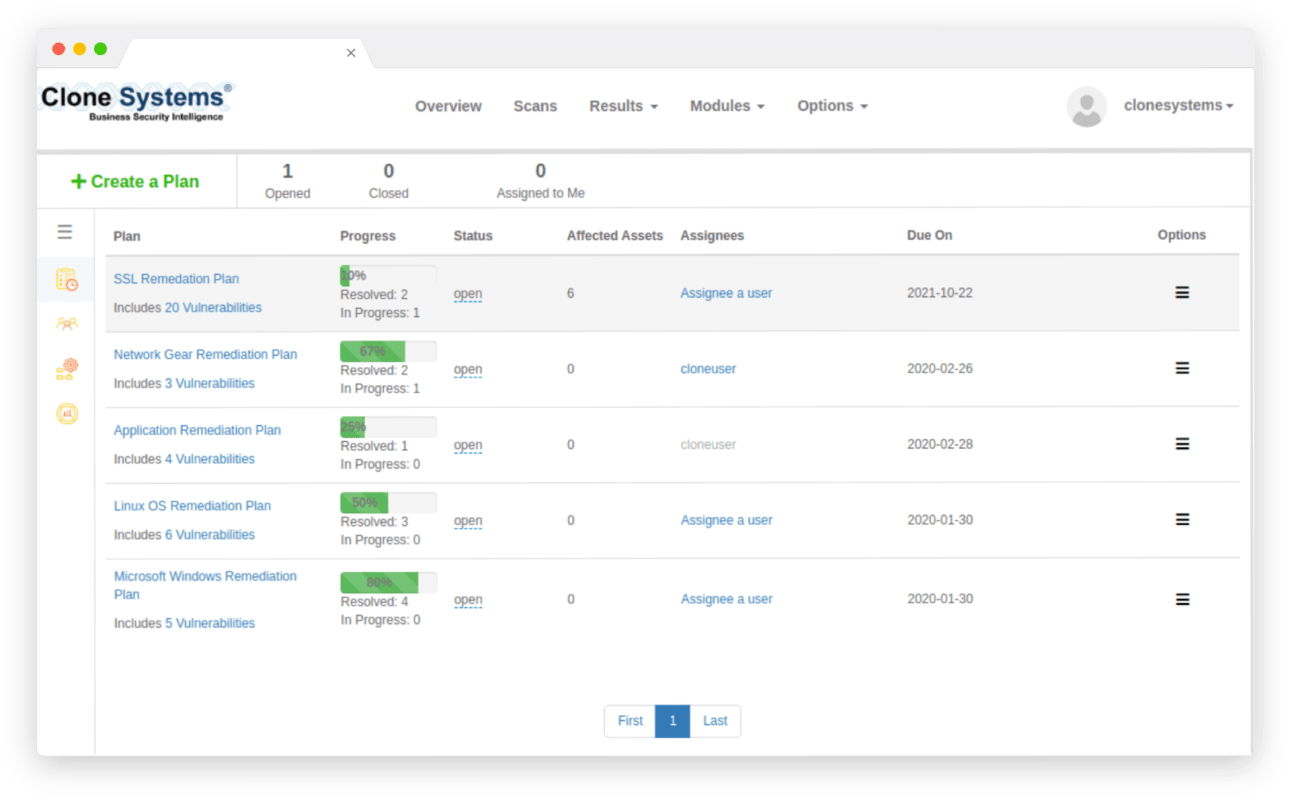Open the reports chart sidebar icon
The width and height of the screenshot is (1290, 808).
(x=67, y=413)
